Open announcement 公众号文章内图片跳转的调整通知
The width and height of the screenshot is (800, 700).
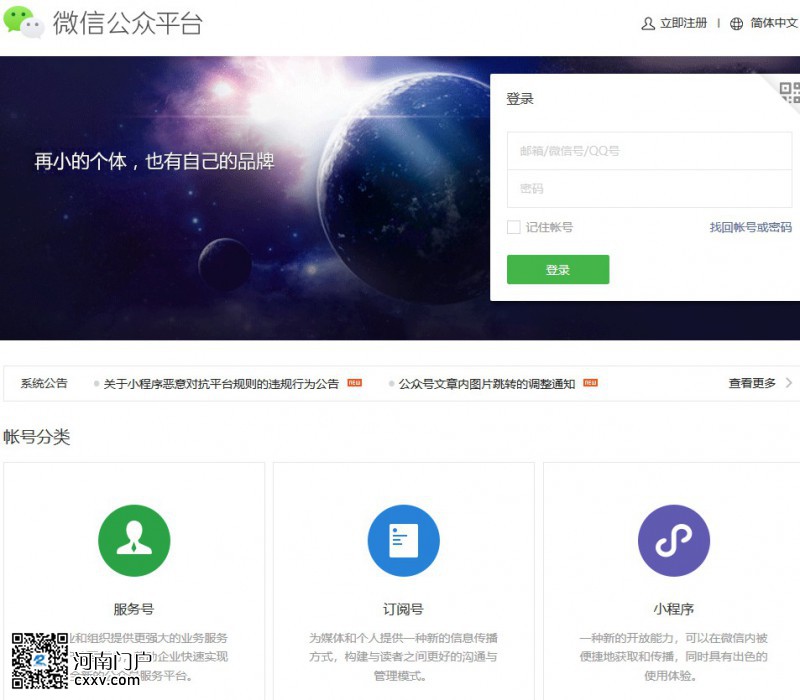click(487, 384)
